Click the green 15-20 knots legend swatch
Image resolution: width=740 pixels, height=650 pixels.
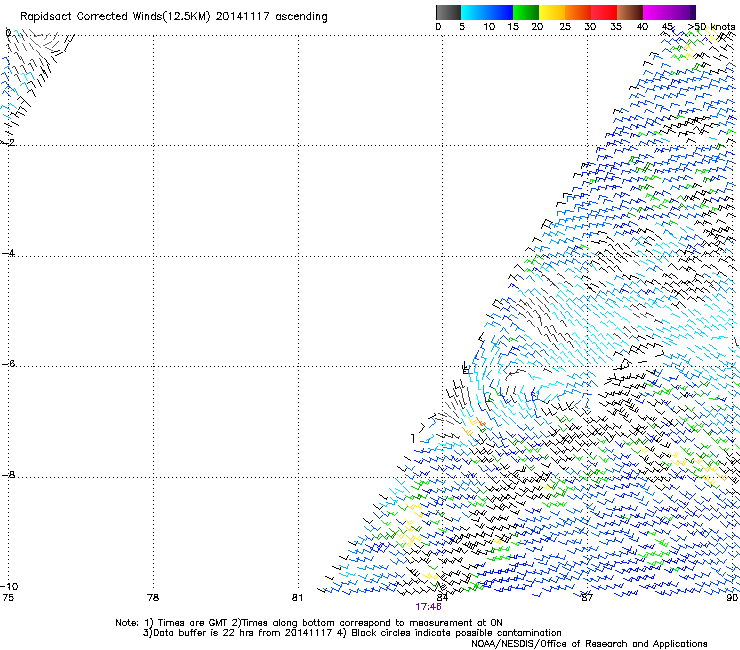pyautogui.click(x=526, y=12)
